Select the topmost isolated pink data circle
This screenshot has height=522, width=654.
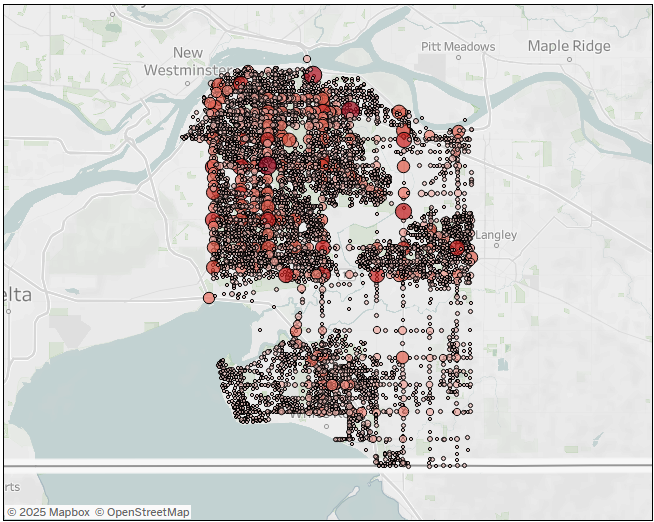[308, 60]
